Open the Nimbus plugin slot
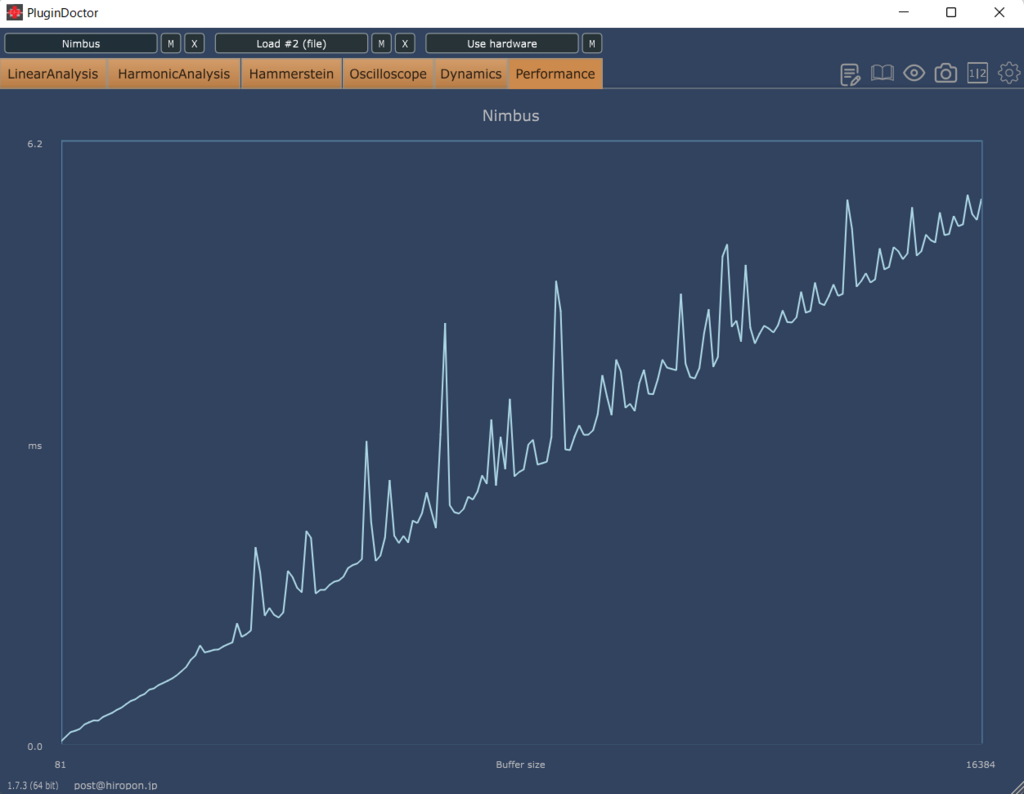 coord(81,44)
